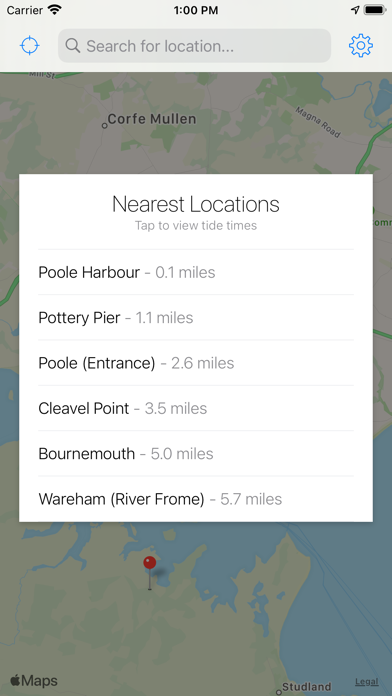Screen dimensions: 392x696
Task: Select Bournemouth from the list
Action: [196, 453]
